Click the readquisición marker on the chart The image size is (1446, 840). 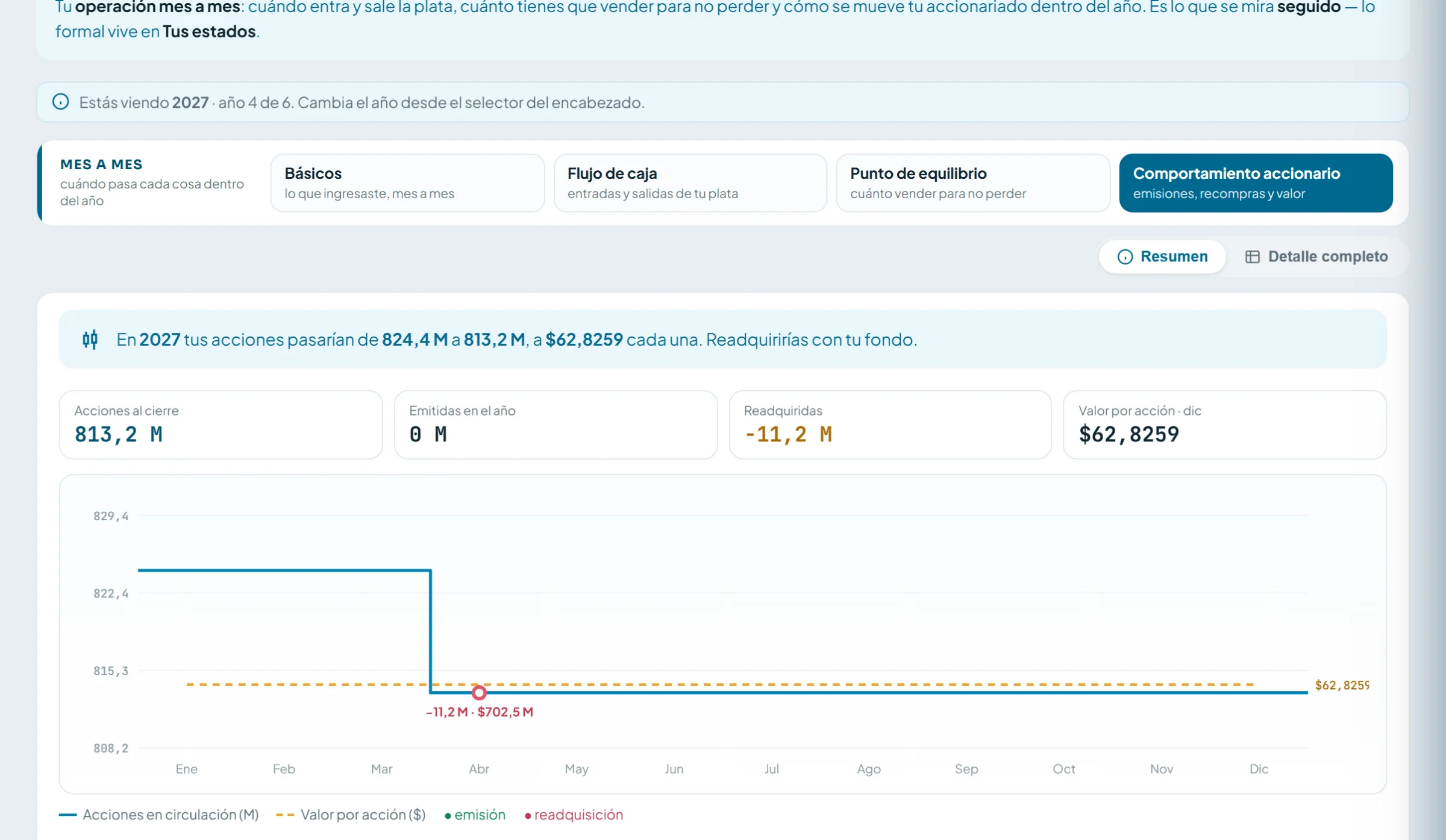click(479, 692)
